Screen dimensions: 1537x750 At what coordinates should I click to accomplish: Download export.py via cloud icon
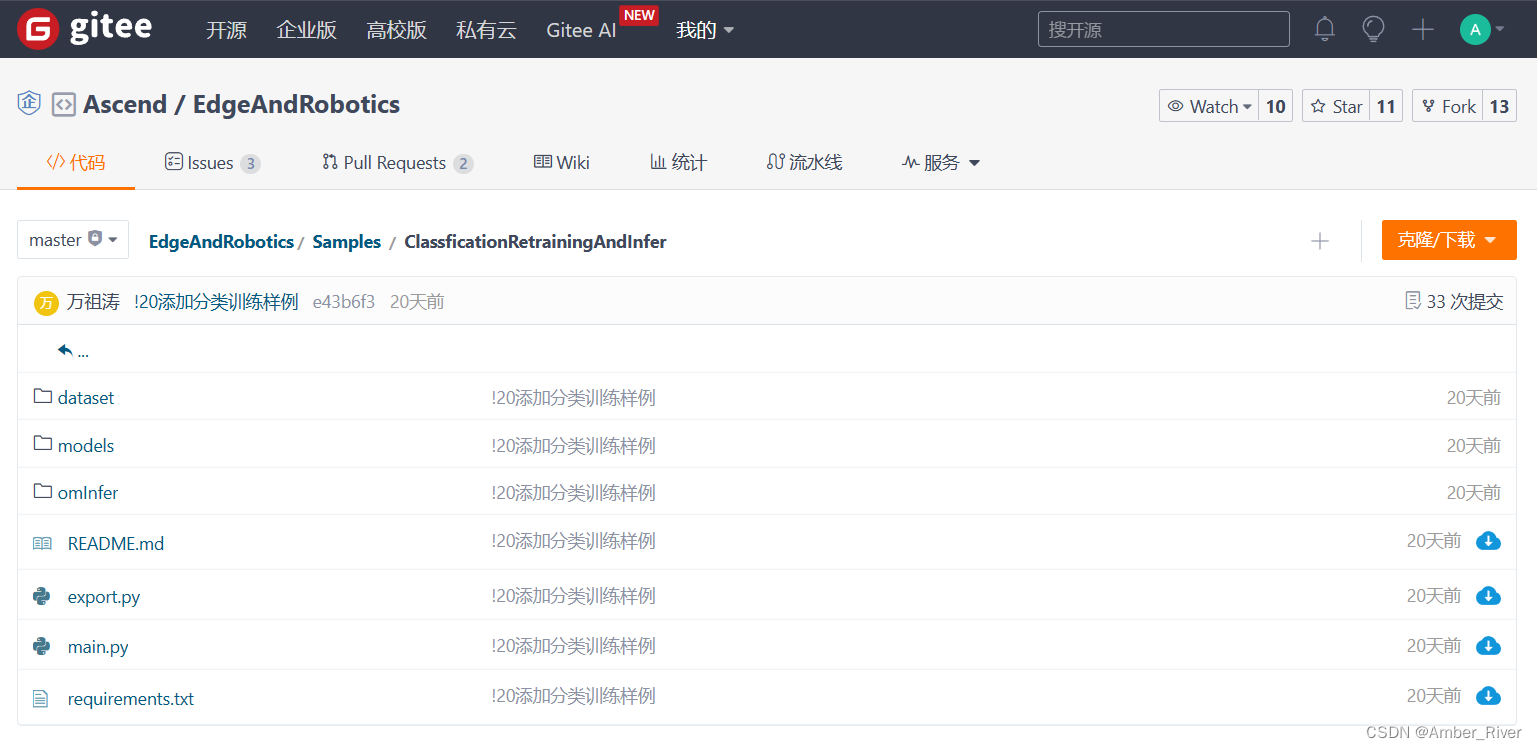point(1488,595)
